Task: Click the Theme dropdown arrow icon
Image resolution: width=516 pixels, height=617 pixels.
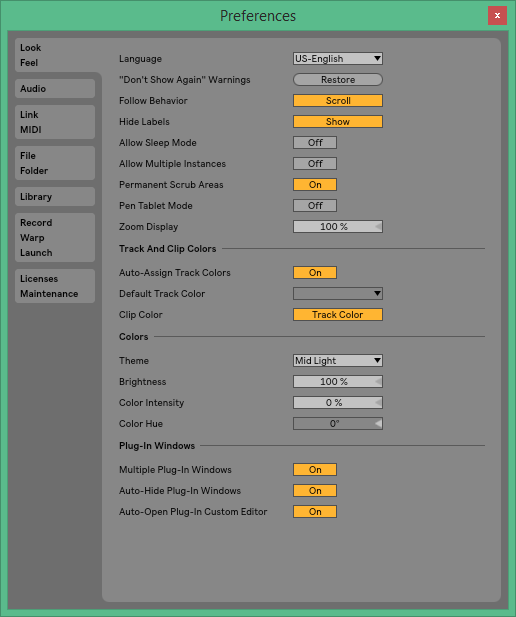Action: [x=377, y=360]
